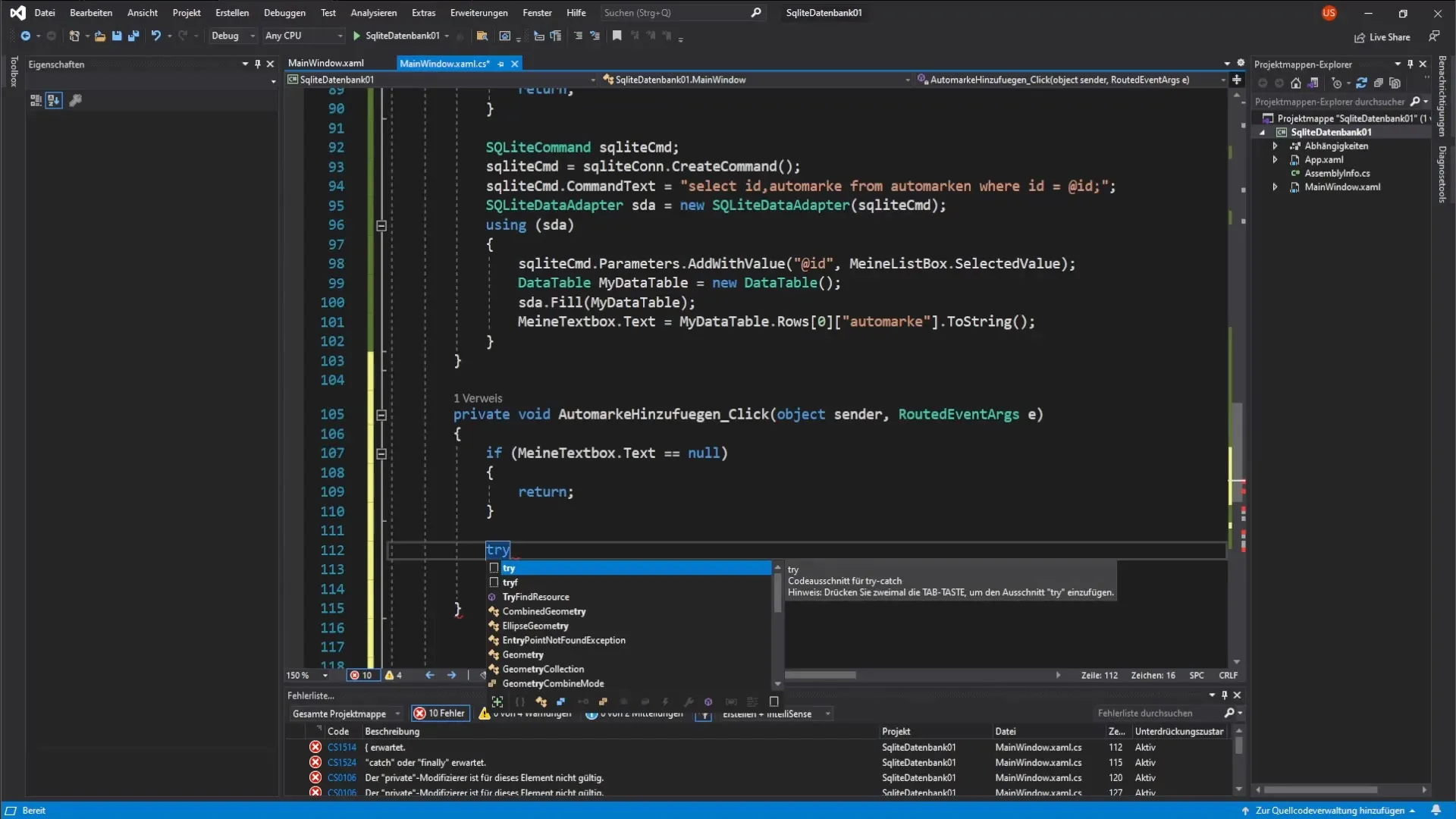Toggle classes filter in IntelliSense filter bar
The image size is (1456, 819).
click(x=541, y=702)
